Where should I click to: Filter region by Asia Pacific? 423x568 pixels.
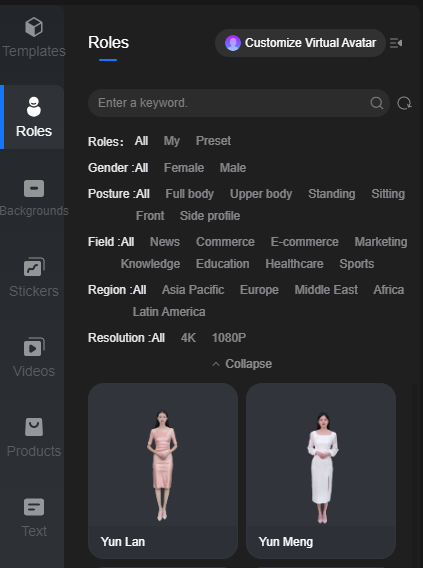(193, 290)
